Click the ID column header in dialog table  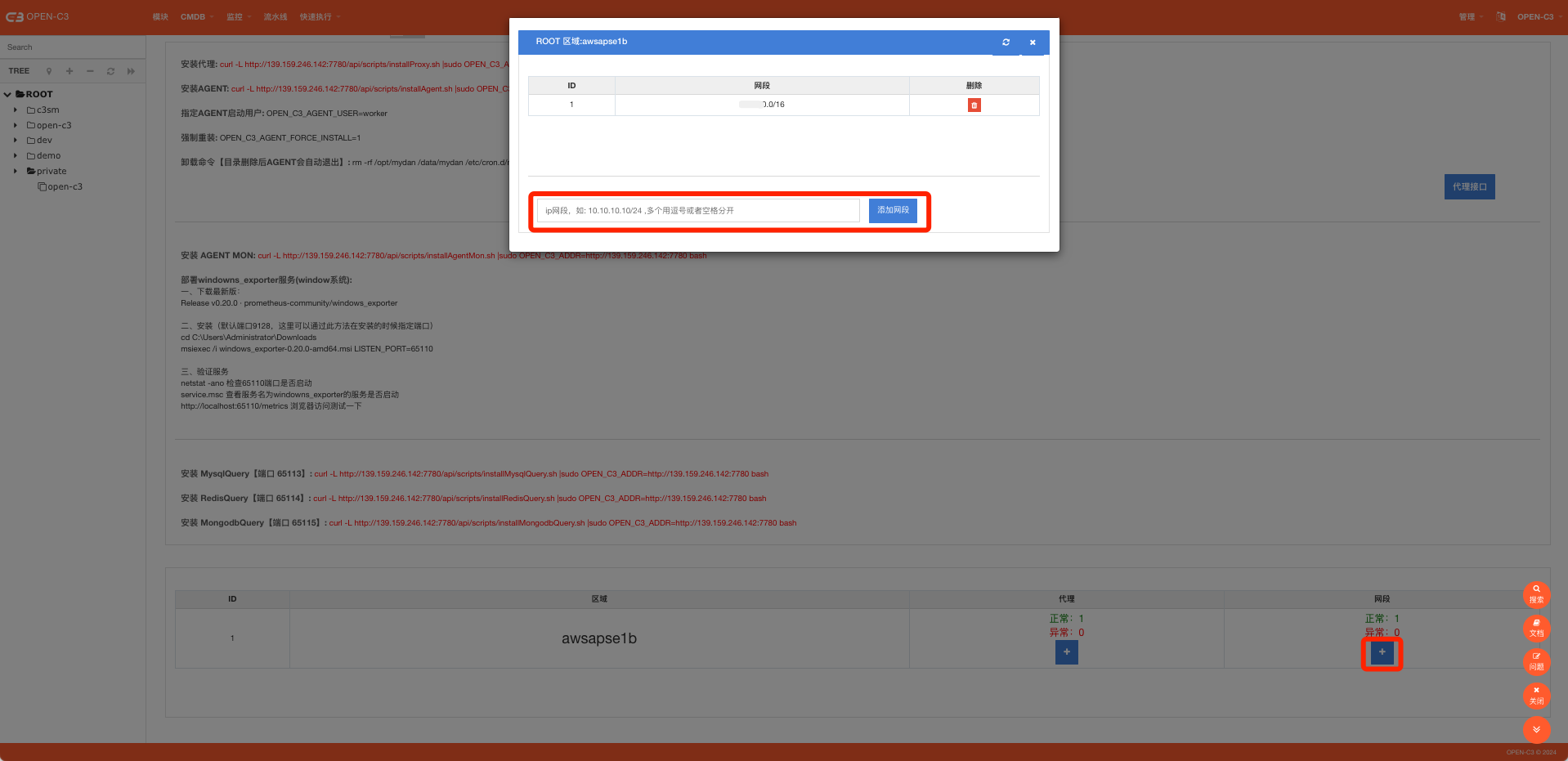tap(571, 85)
